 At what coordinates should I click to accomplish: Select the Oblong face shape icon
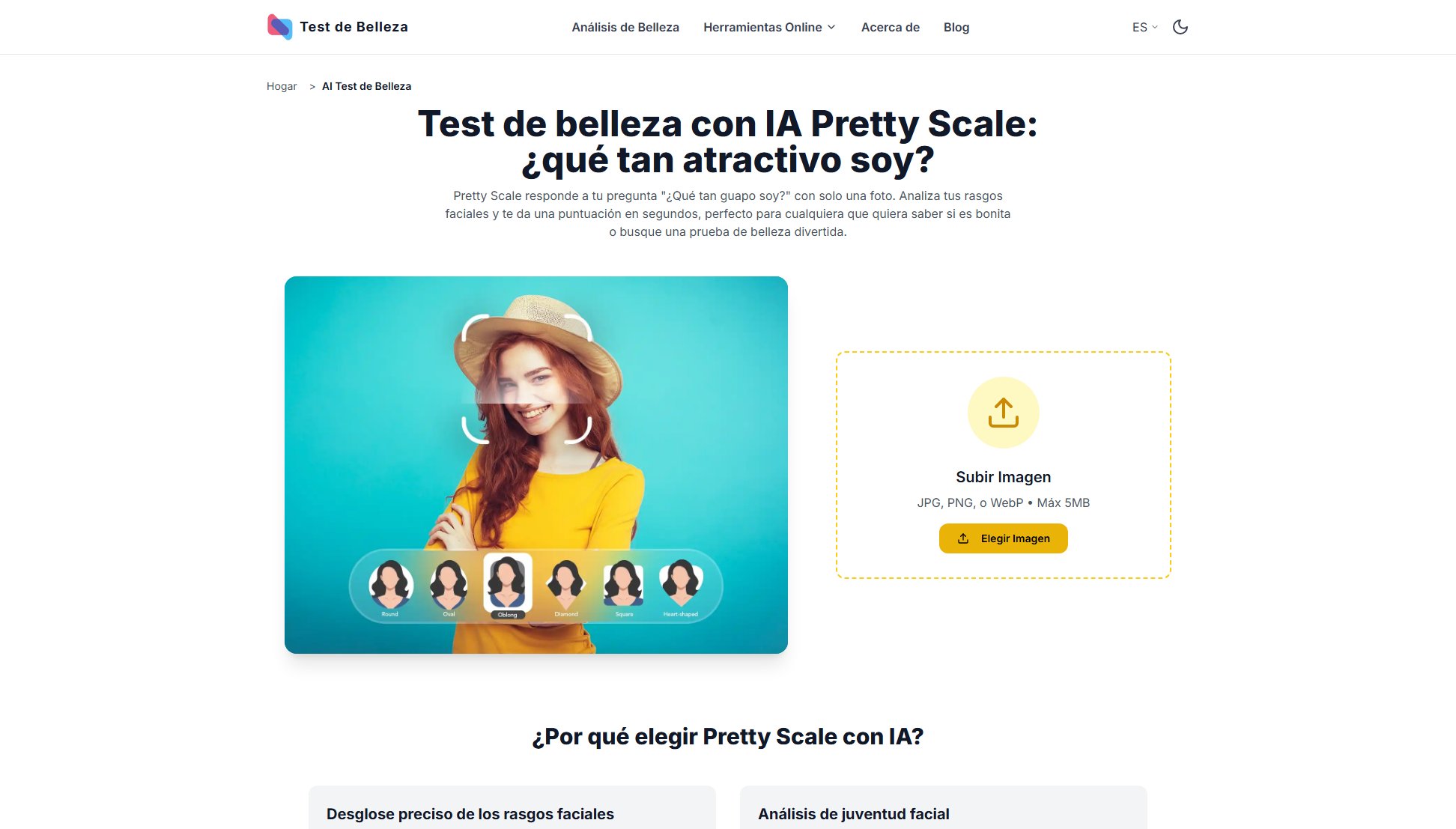click(x=508, y=585)
